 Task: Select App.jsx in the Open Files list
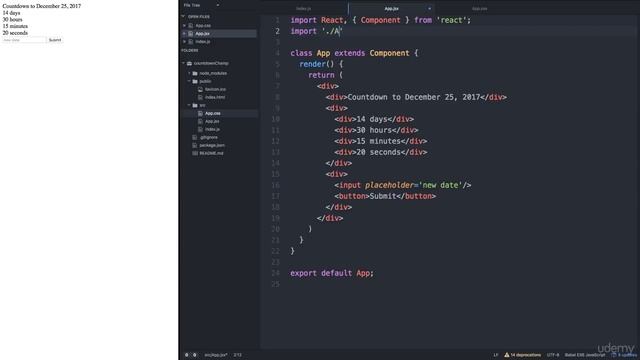click(x=202, y=33)
